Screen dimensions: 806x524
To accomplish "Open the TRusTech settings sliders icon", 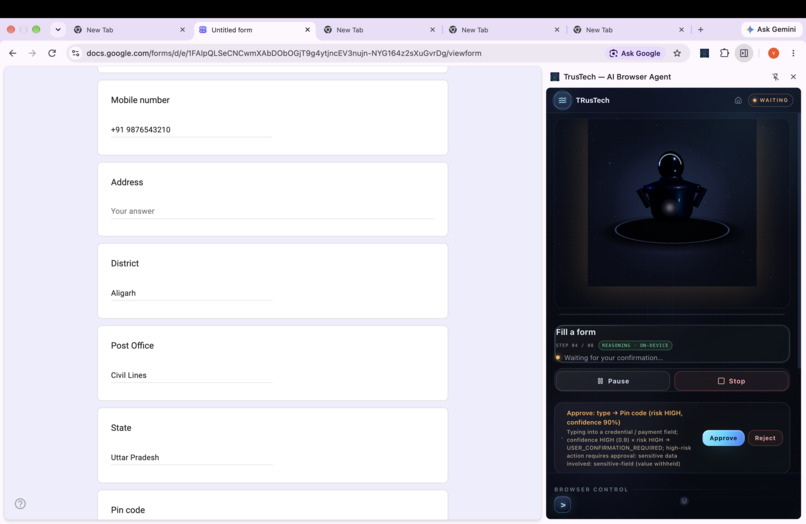I will coord(562,100).
